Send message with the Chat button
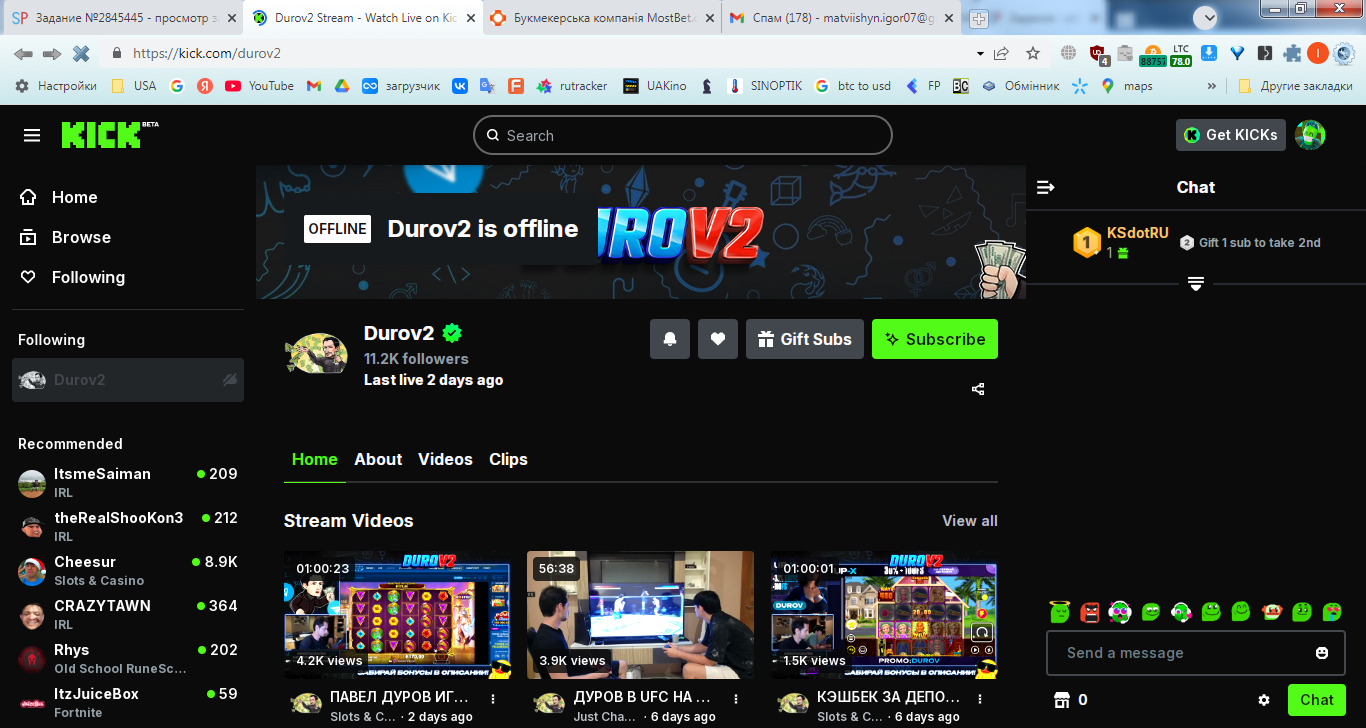 coord(1316,700)
